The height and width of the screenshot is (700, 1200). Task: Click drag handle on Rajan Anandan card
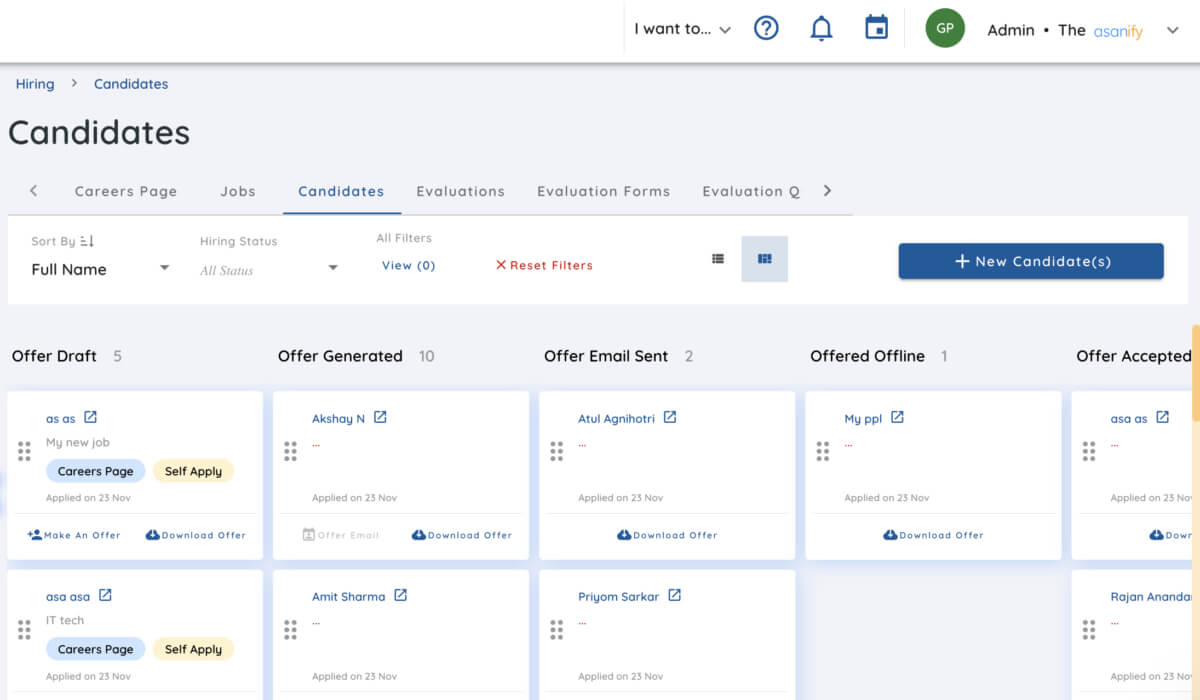coord(1088,629)
